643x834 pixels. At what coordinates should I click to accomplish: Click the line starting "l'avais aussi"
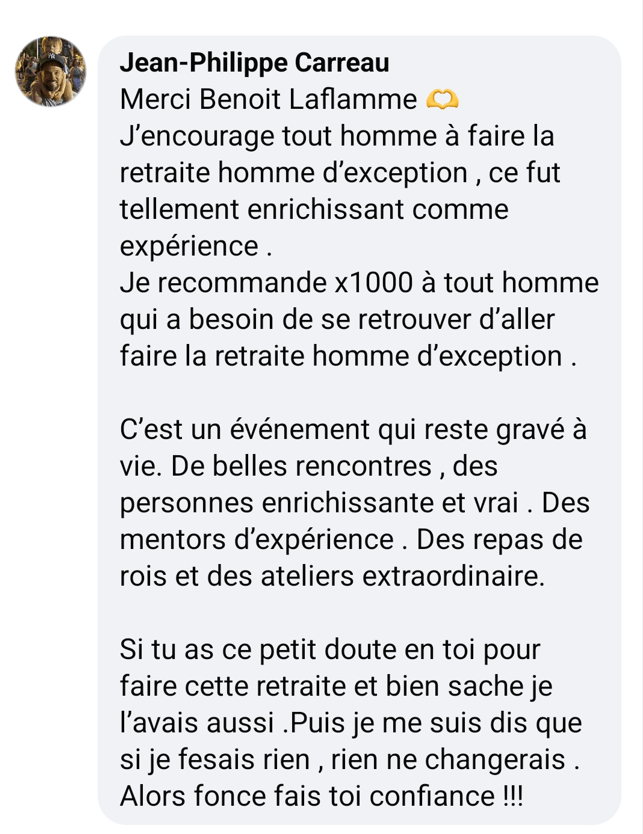(350, 723)
